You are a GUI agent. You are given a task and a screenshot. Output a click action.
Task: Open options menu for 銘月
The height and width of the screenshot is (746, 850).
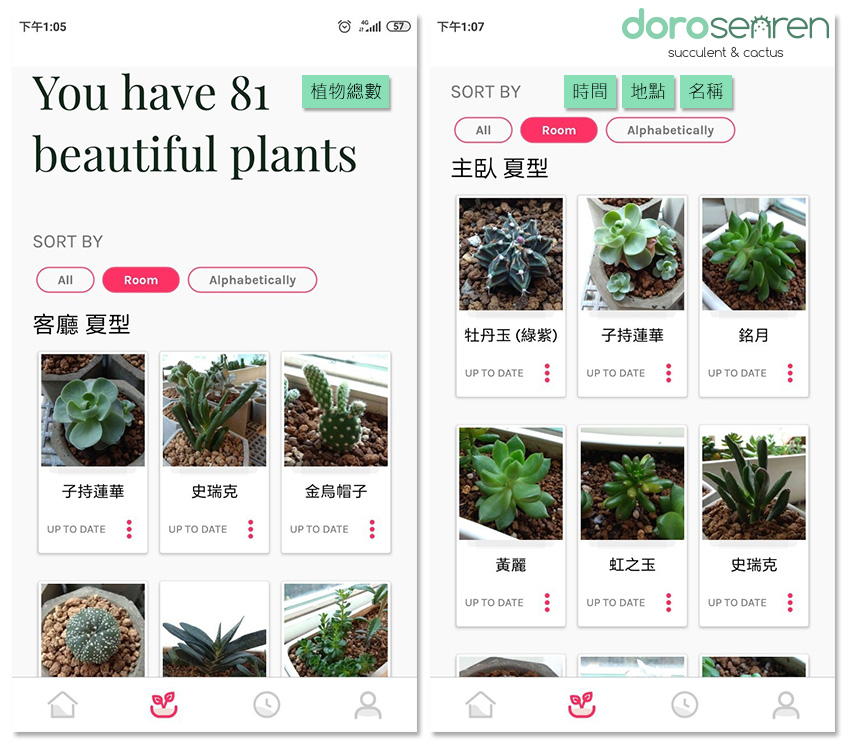[790, 373]
